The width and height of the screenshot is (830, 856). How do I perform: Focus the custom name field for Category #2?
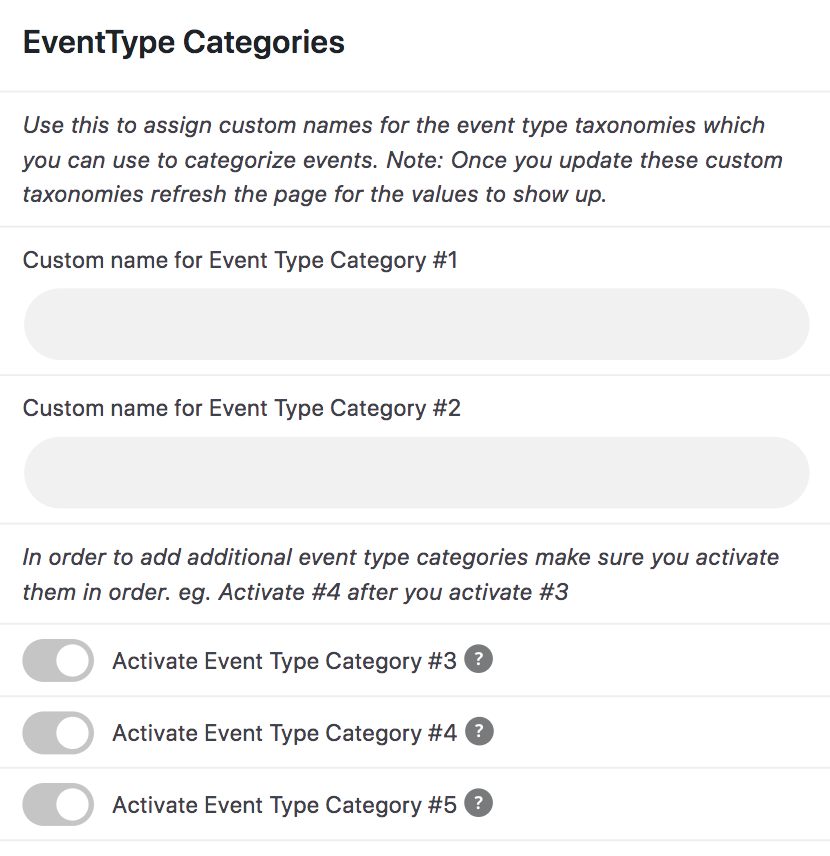point(415,471)
